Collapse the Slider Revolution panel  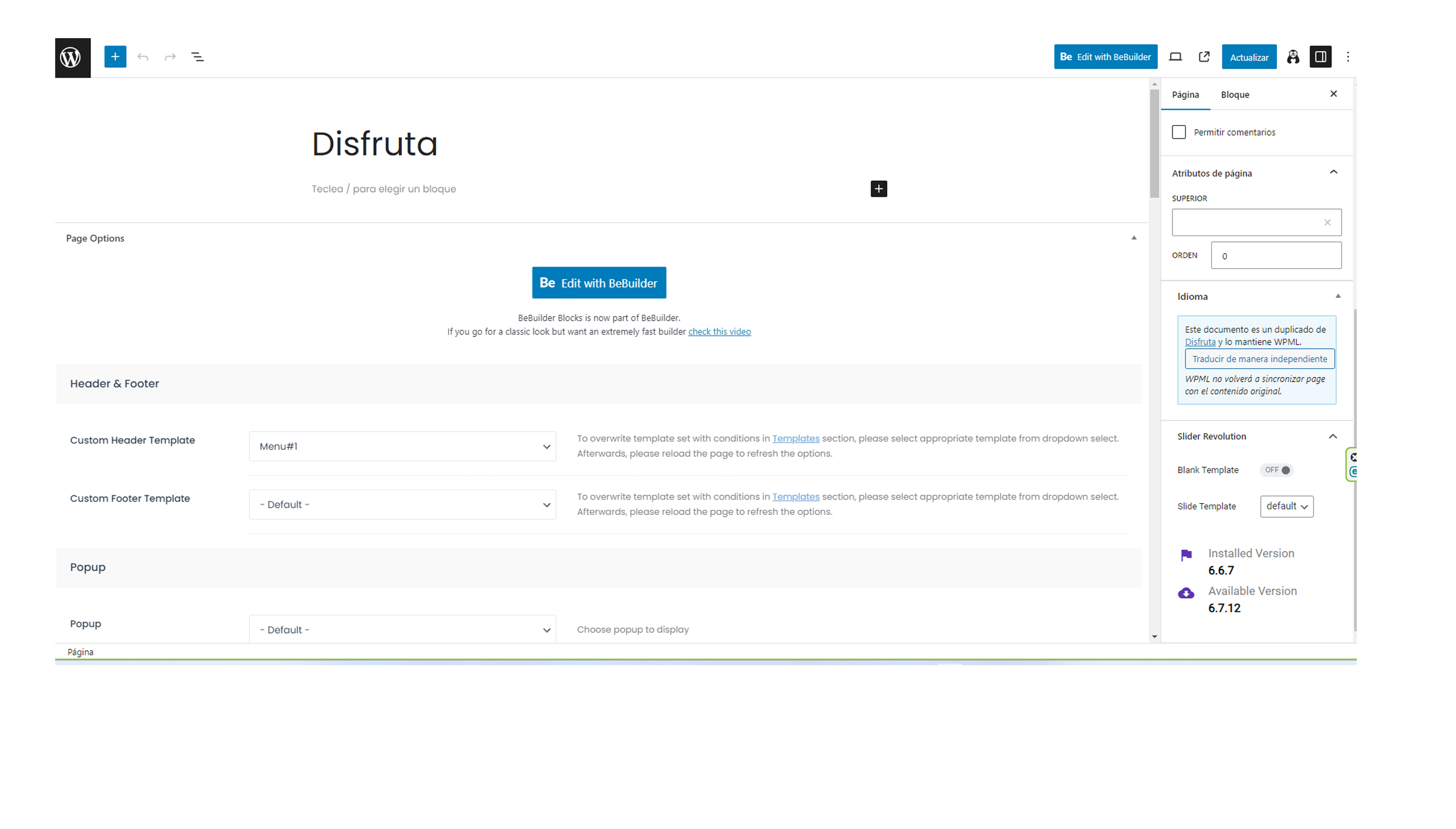coord(1333,436)
